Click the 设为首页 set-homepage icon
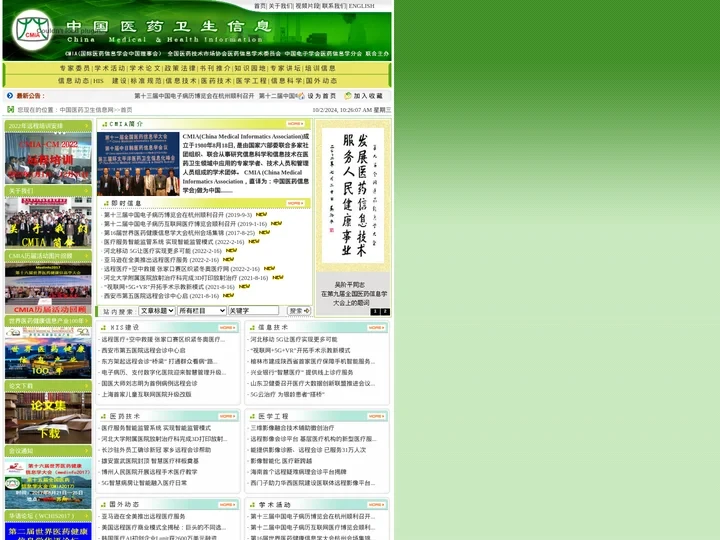720x540 pixels. 301,96
